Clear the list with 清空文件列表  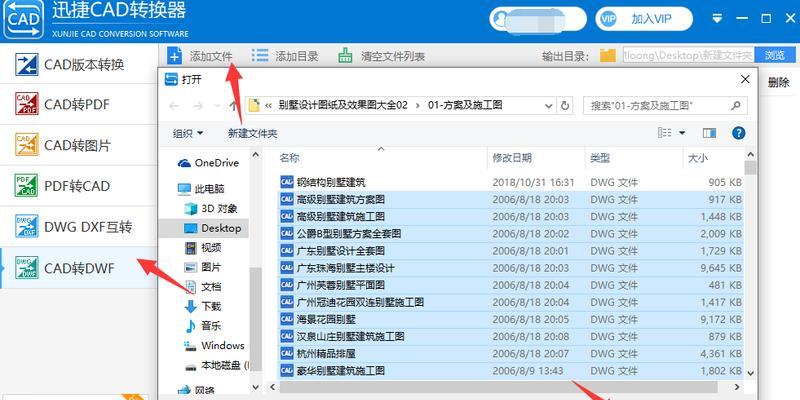pos(381,56)
